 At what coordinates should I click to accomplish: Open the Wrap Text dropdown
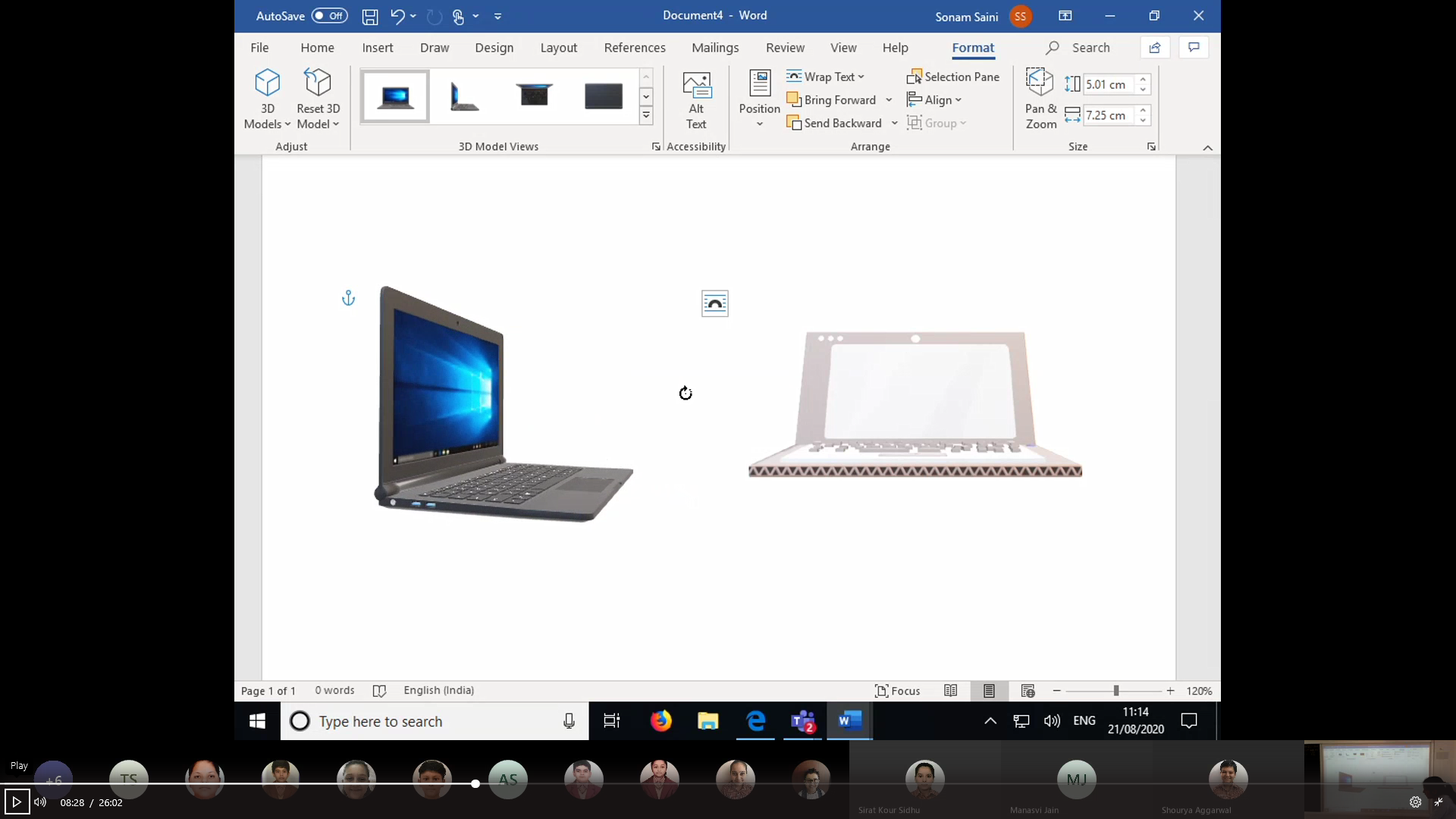pos(825,77)
